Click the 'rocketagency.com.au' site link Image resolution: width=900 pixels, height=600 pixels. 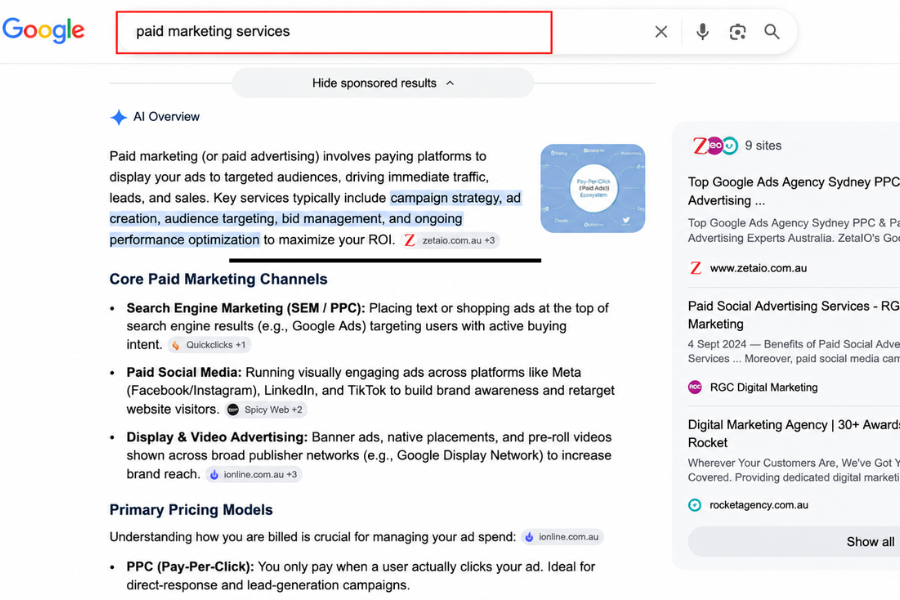pyautogui.click(x=759, y=505)
